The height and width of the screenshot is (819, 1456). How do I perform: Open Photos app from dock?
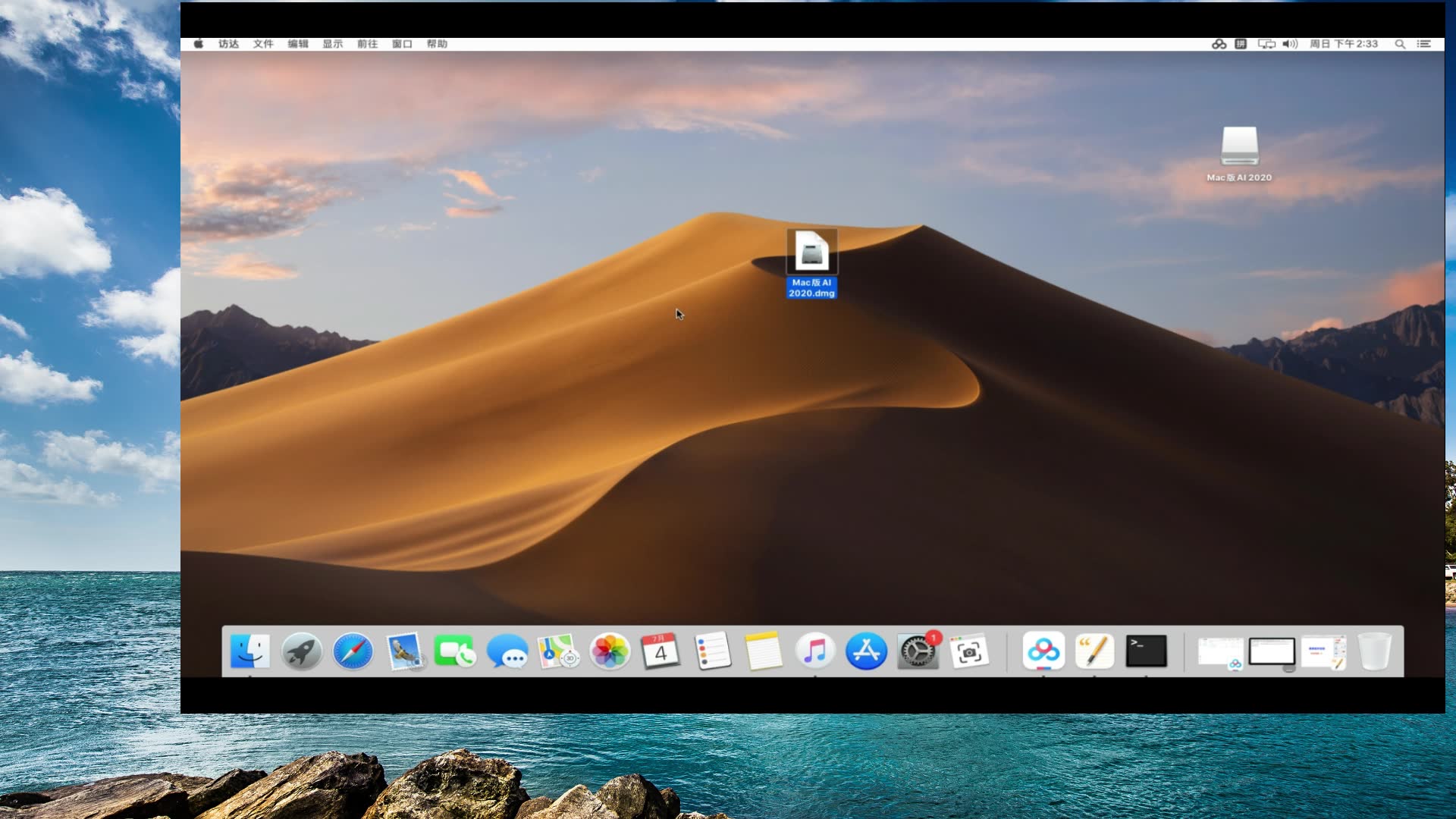(608, 651)
